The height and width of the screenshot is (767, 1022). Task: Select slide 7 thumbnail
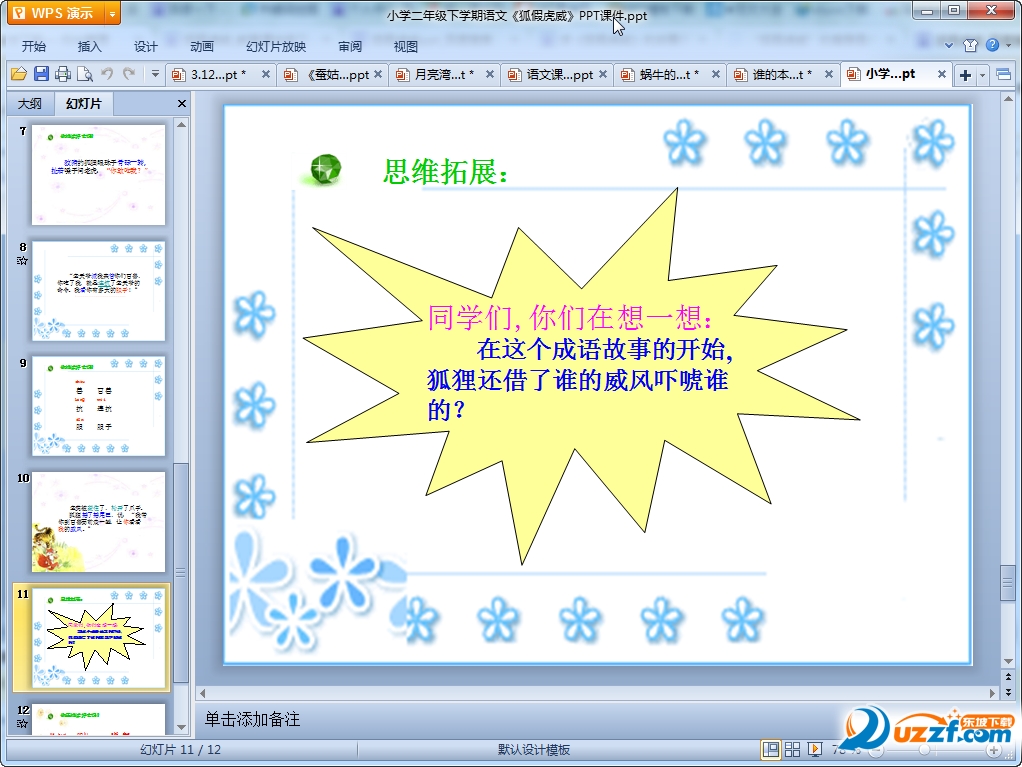click(x=98, y=175)
